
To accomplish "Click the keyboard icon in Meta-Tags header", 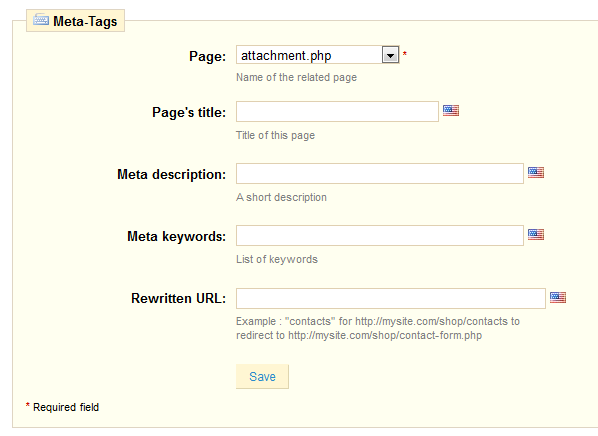I will coord(41,19).
